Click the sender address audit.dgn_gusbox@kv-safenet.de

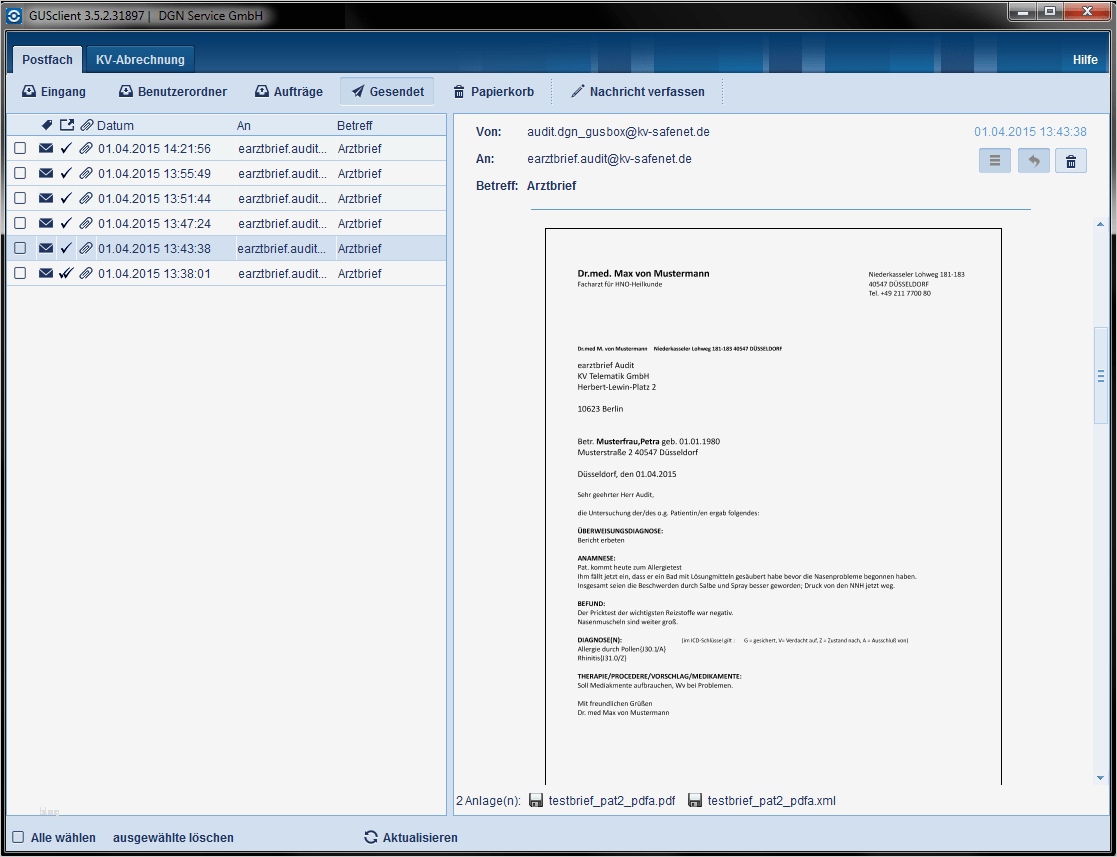[618, 132]
